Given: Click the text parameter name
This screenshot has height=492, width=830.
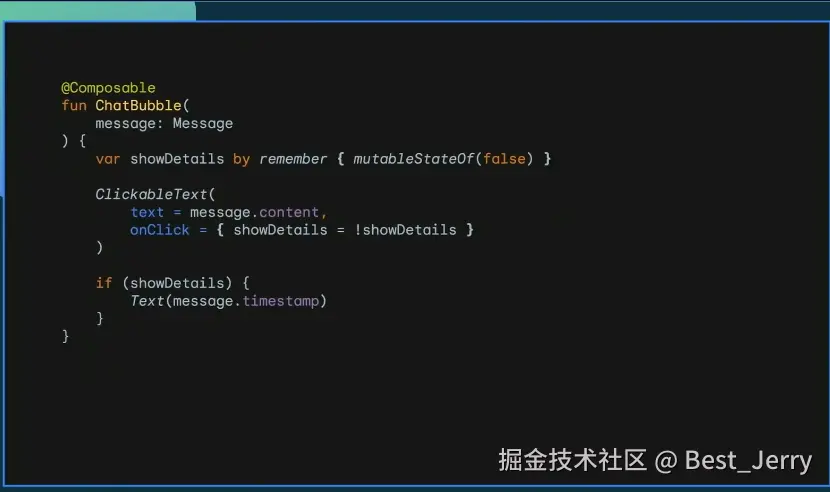Looking at the screenshot, I should coord(147,212).
